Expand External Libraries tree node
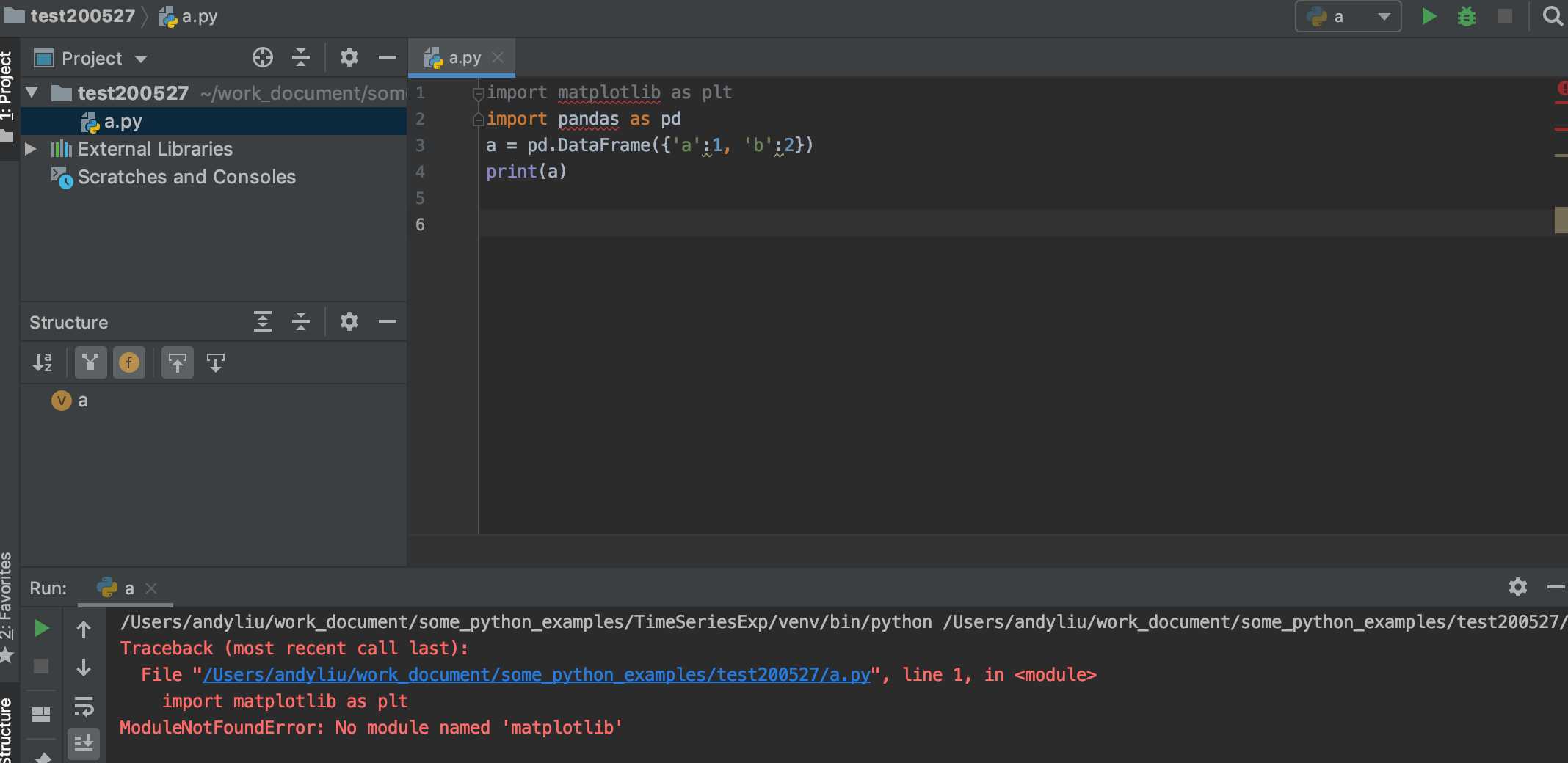Image resolution: width=1568 pixels, height=763 pixels. (x=31, y=149)
